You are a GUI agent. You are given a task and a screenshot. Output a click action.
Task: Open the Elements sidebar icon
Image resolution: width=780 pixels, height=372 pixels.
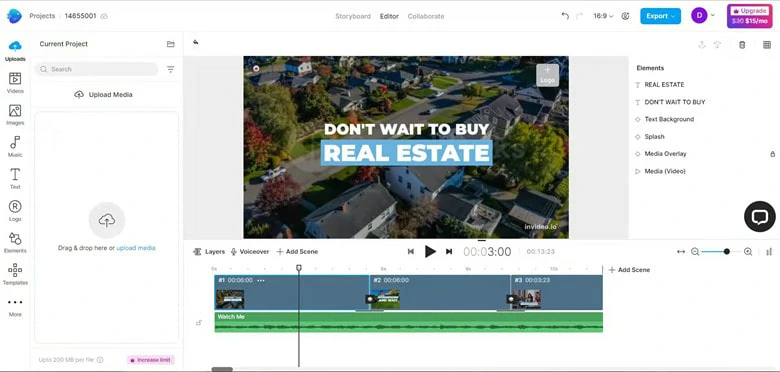pyautogui.click(x=15, y=242)
